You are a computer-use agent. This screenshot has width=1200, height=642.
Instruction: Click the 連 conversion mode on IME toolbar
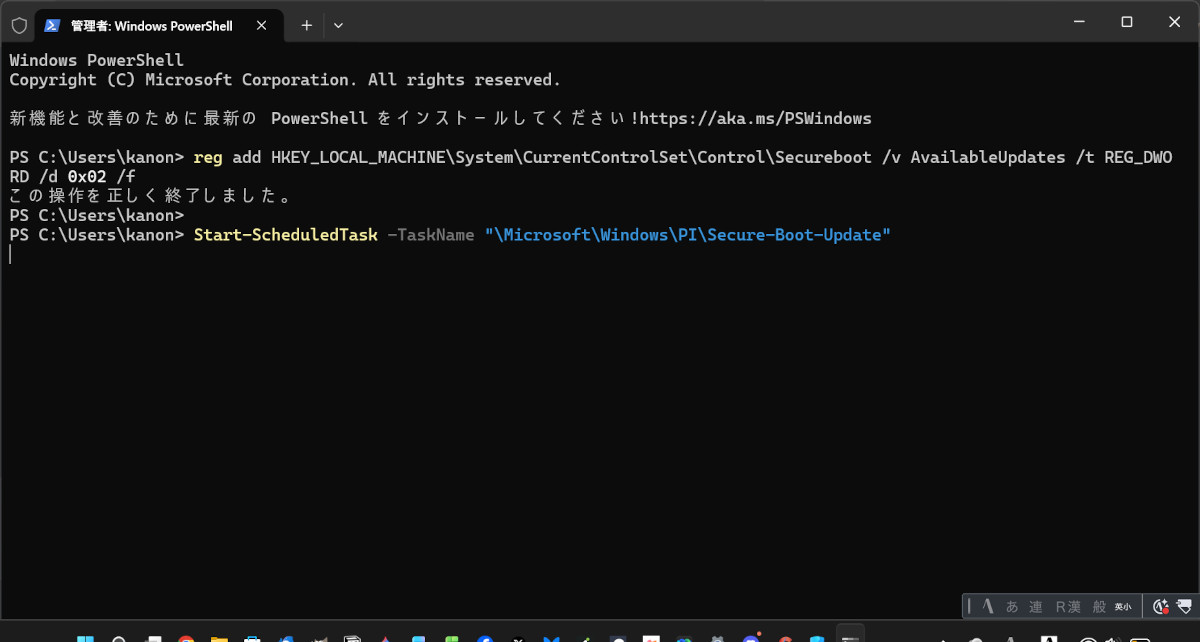[1036, 606]
